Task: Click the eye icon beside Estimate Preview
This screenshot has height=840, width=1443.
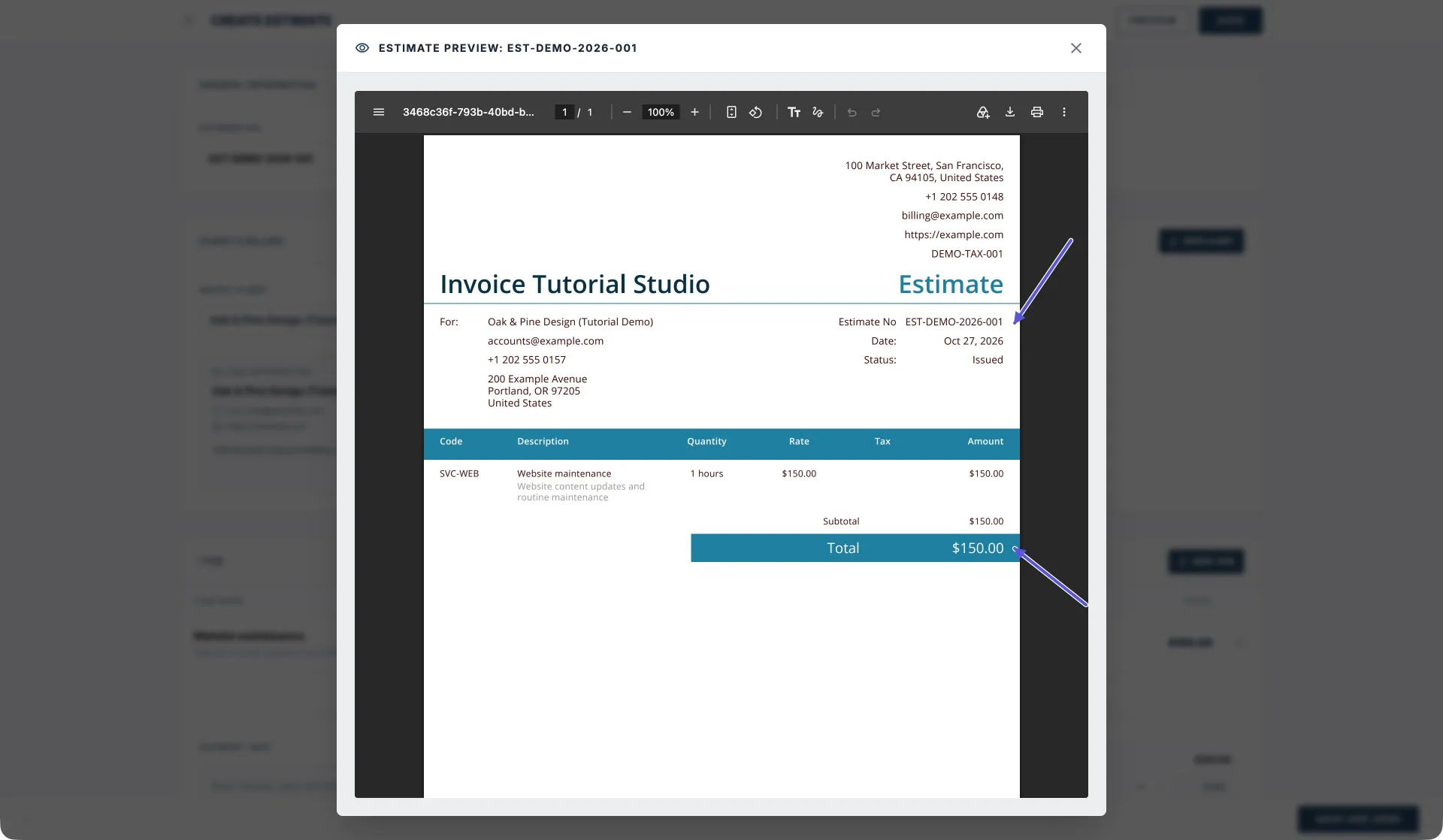Action: (362, 48)
